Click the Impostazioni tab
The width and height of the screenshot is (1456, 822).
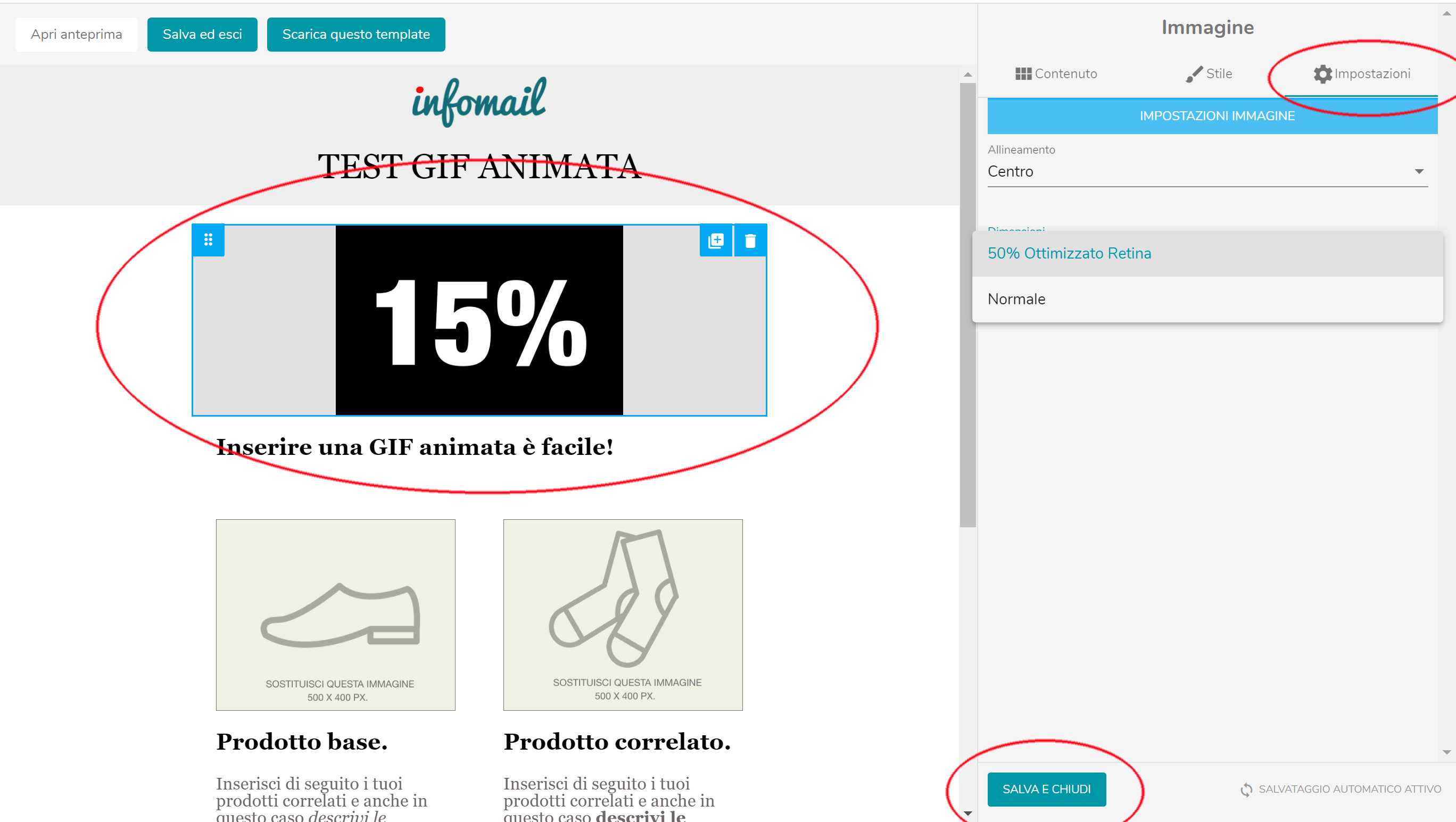[x=1363, y=73]
